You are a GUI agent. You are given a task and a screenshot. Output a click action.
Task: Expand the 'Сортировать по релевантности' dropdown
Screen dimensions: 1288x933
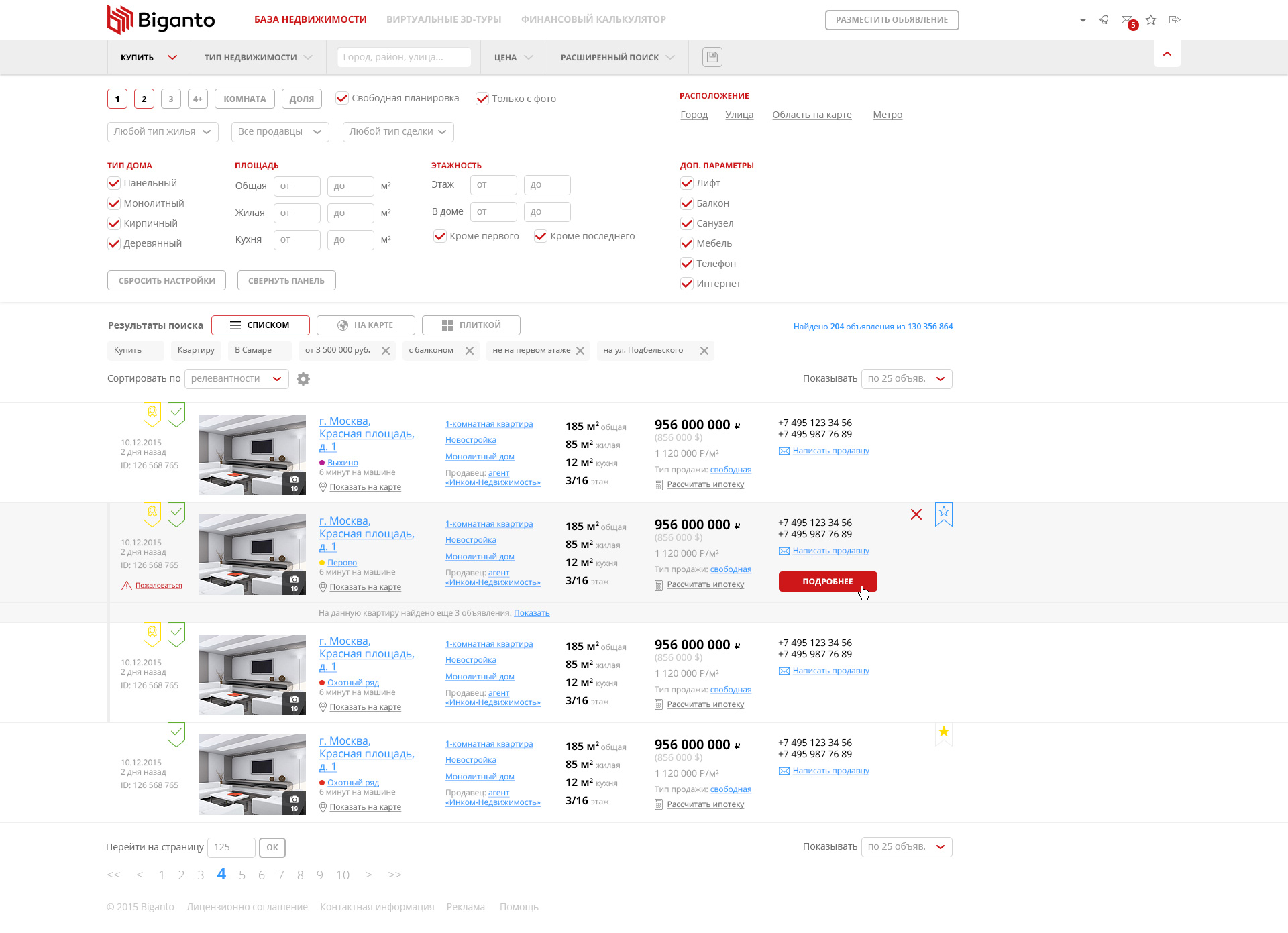pos(237,379)
